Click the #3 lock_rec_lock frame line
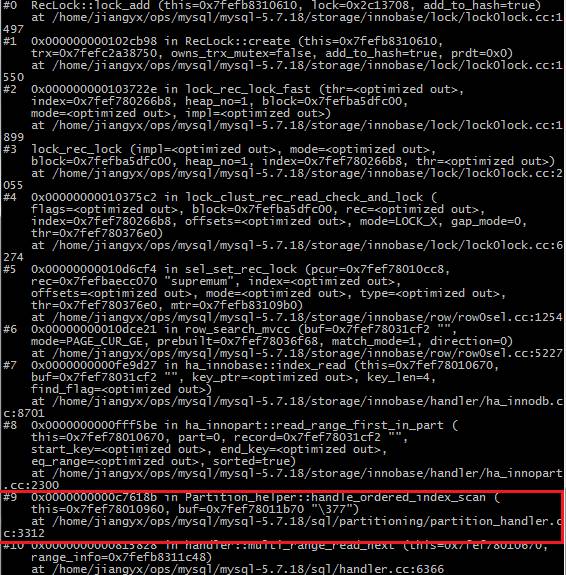 [x=219, y=149]
